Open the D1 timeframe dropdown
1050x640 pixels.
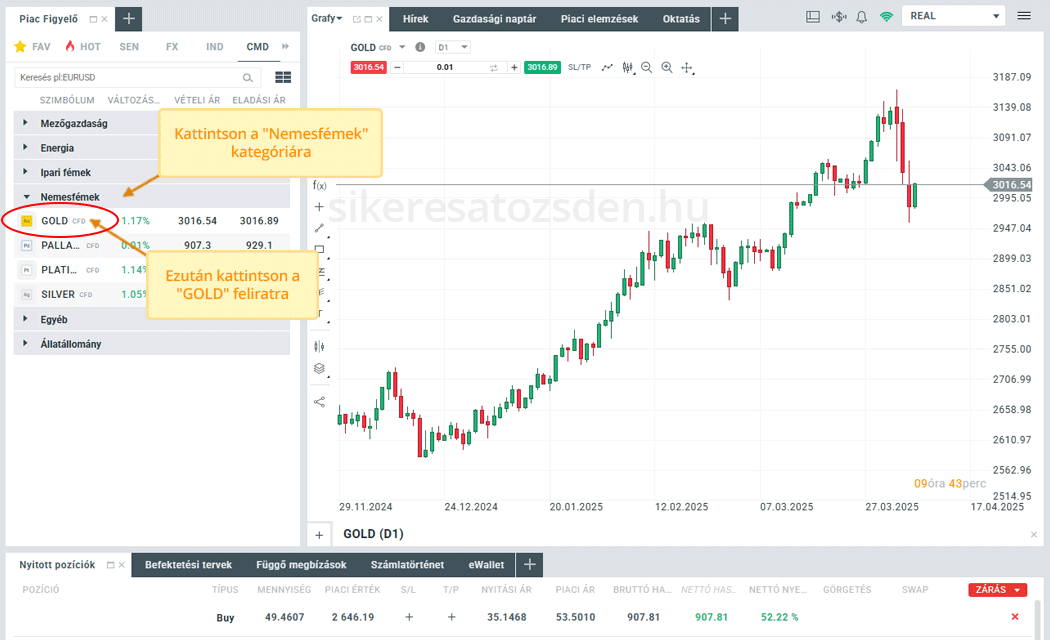(x=453, y=47)
